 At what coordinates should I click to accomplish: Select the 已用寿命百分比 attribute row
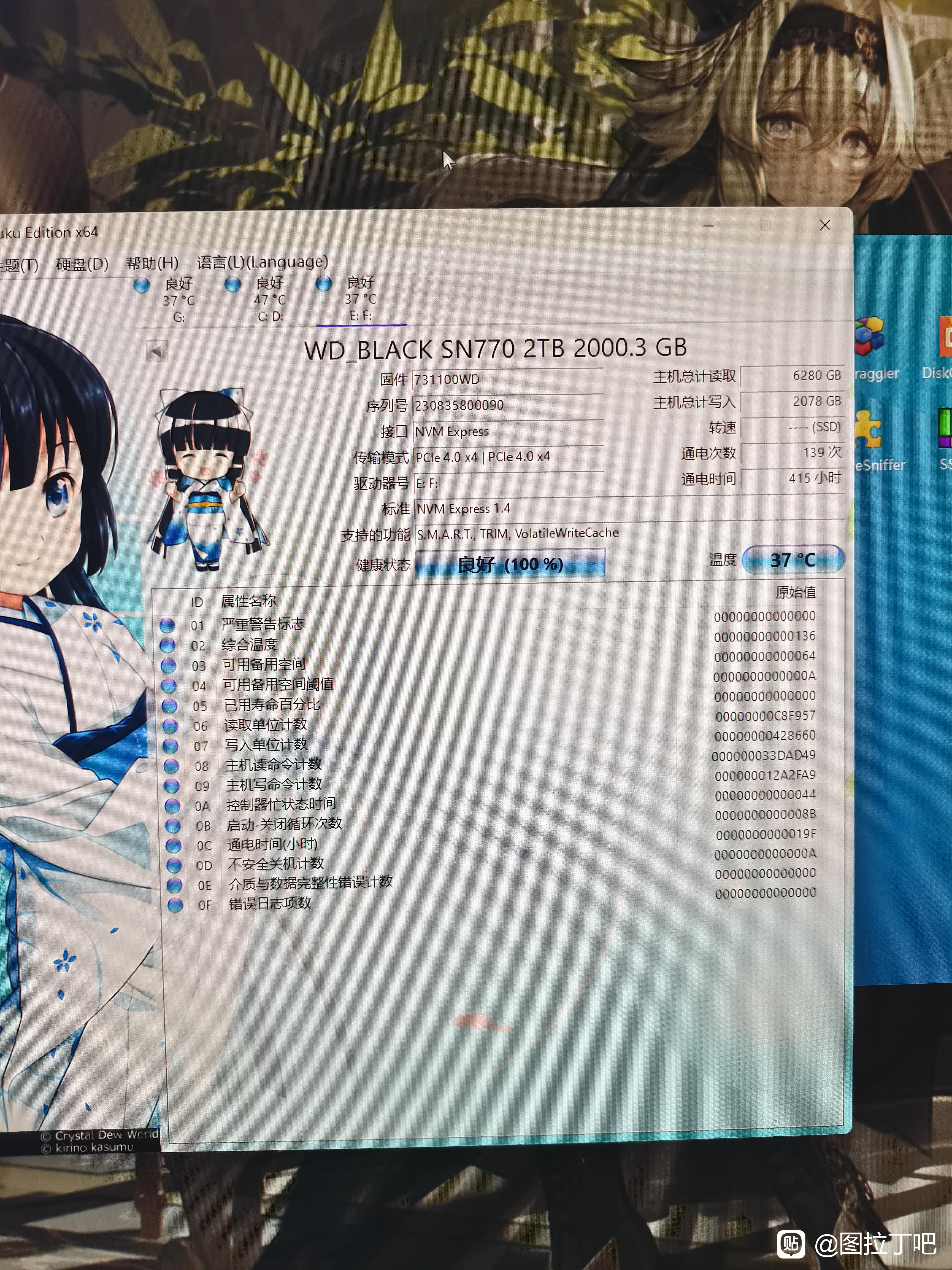tap(489, 701)
